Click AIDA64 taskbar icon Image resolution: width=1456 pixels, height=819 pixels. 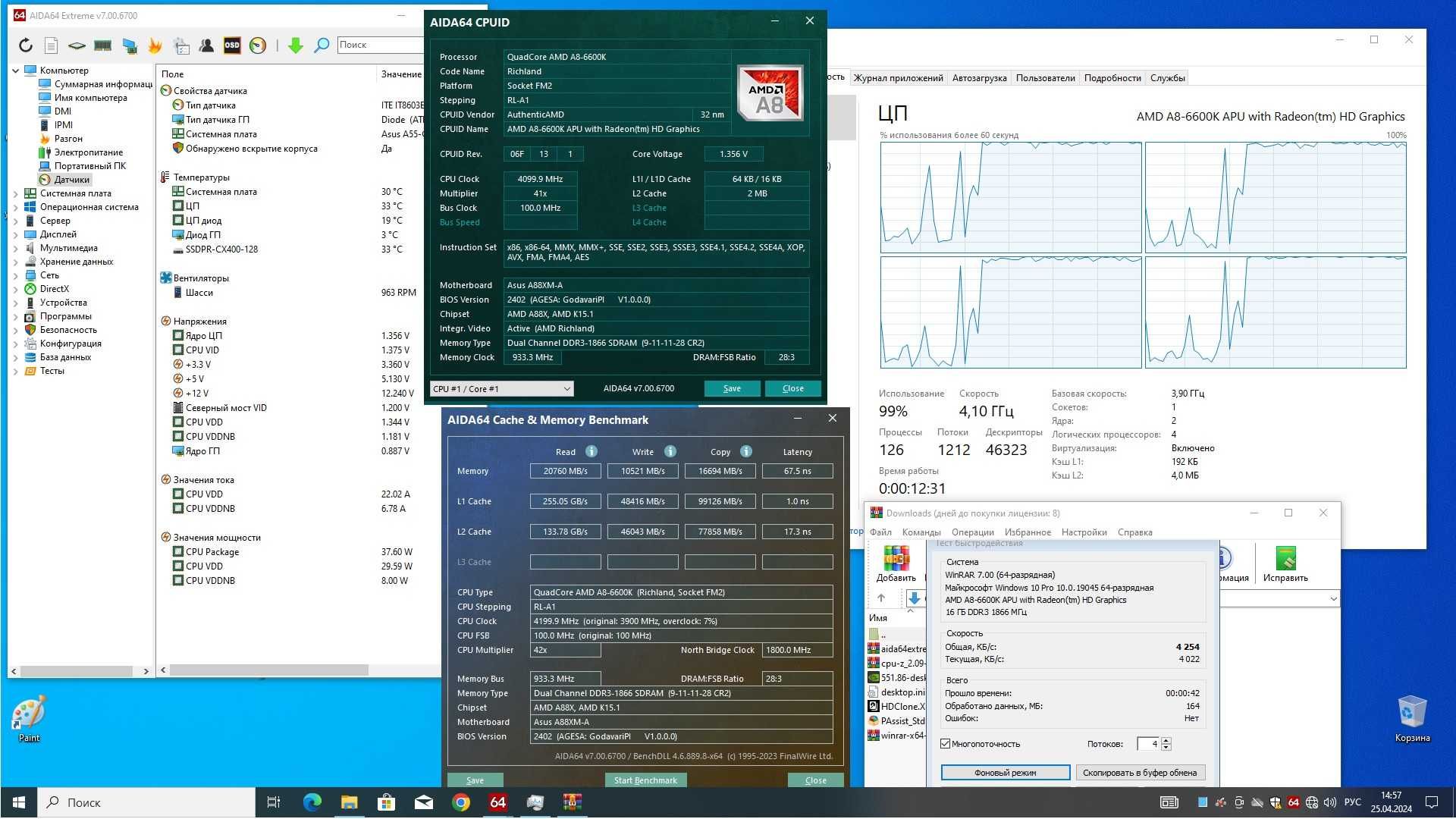[x=498, y=802]
